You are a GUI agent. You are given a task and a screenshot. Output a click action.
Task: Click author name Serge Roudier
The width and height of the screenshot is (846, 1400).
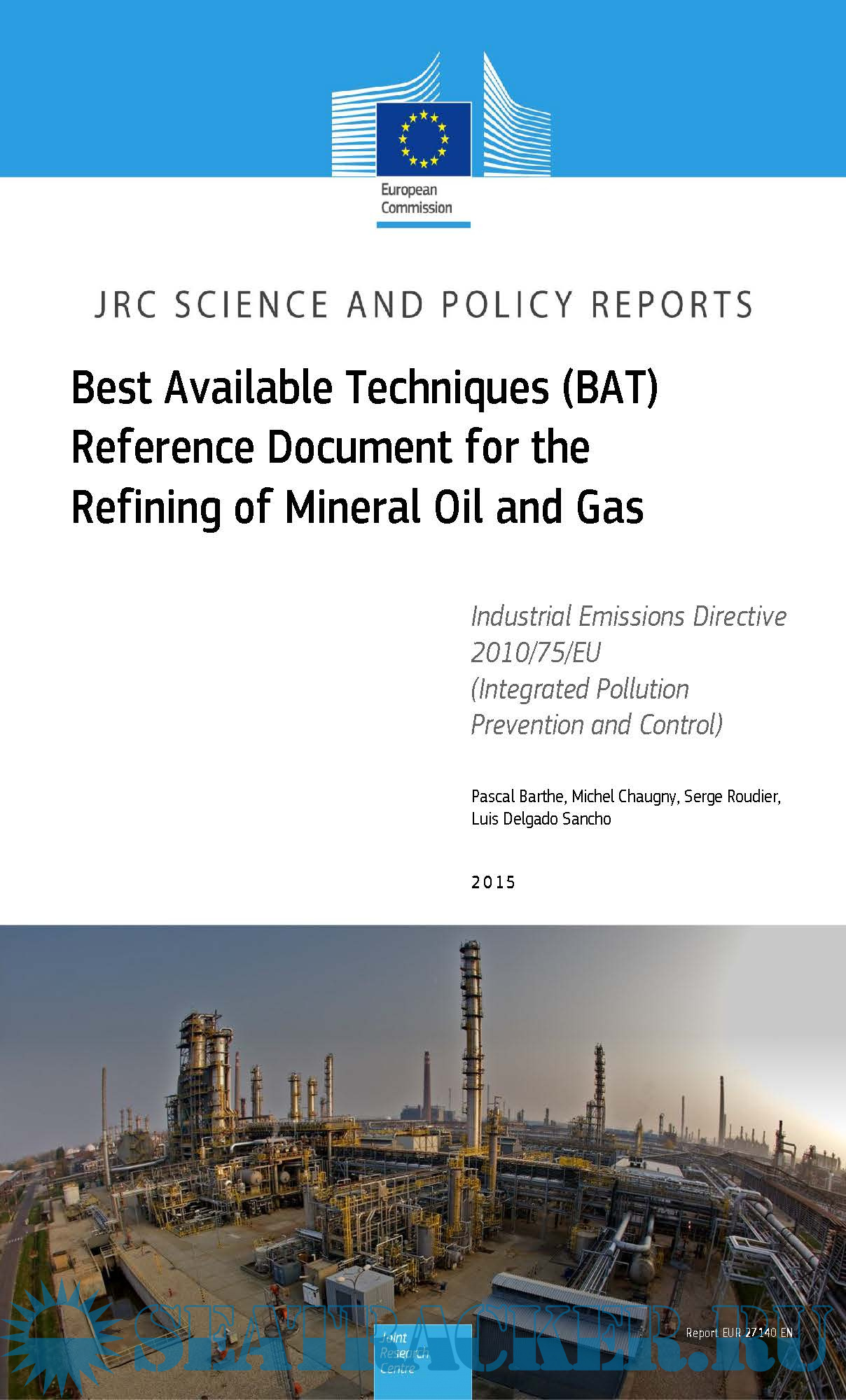click(x=731, y=797)
